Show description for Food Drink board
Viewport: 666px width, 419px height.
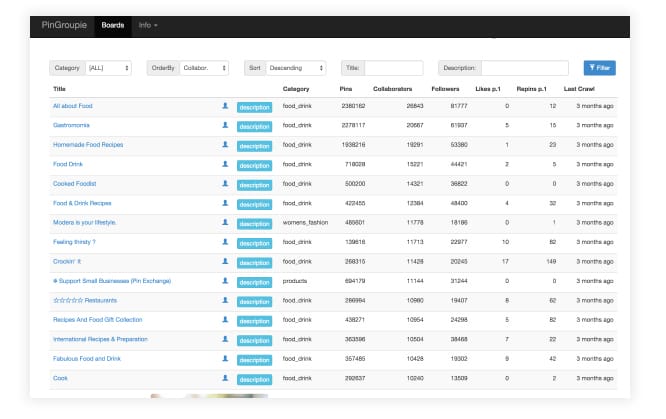click(254, 165)
